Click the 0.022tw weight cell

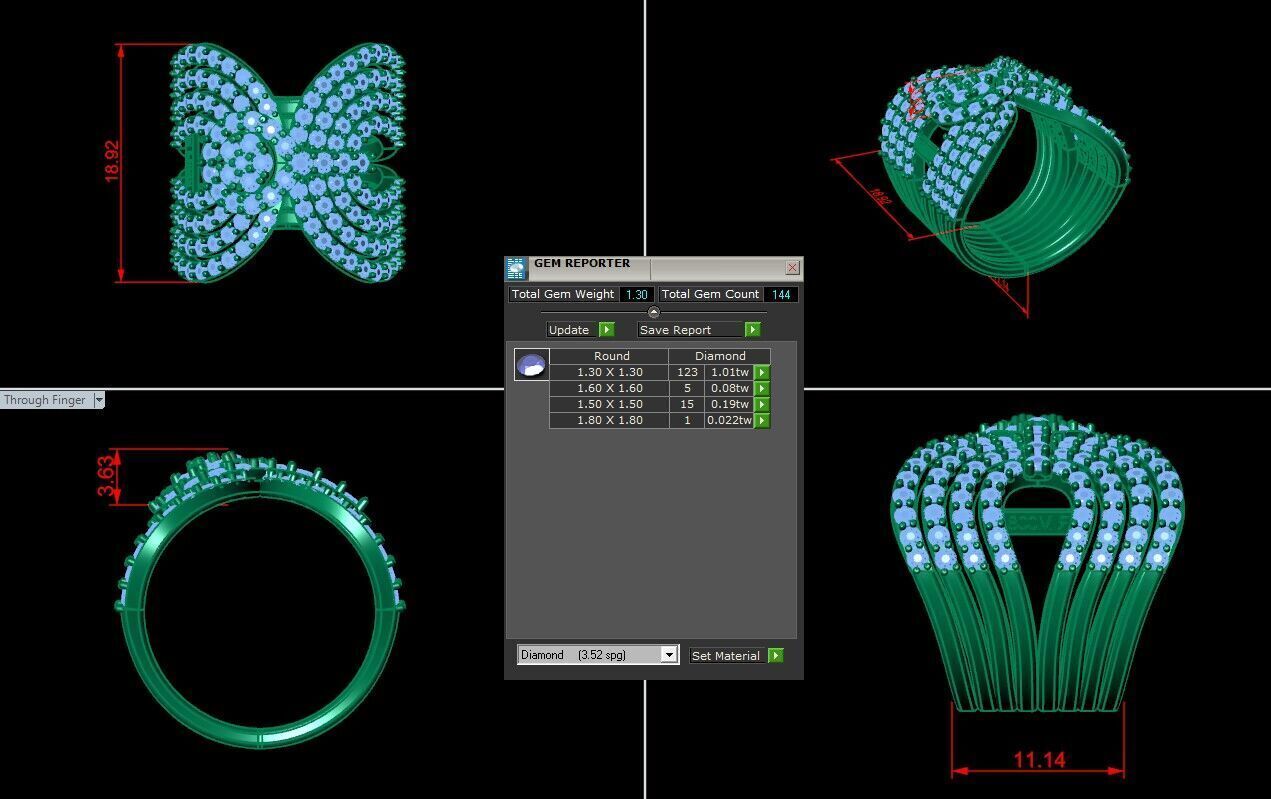coord(730,420)
